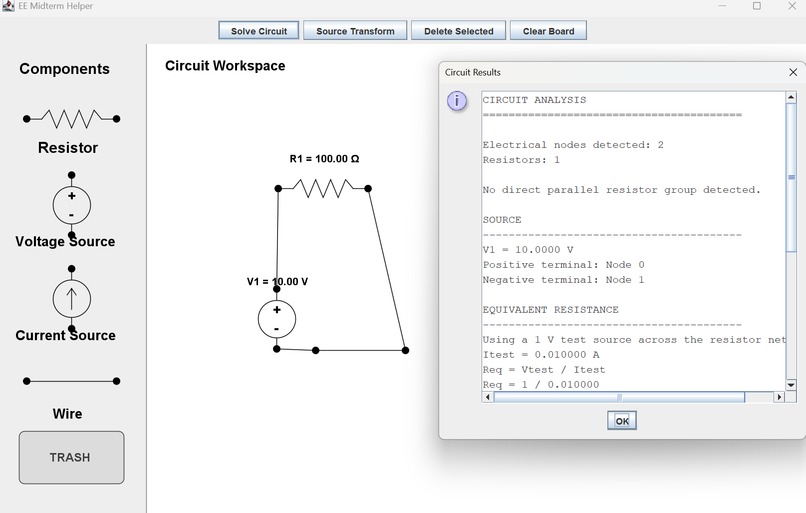Click the 'EQUIVALENT RESISTANCE' heading in the results
Screen dimensions: 806x513
[551, 310]
